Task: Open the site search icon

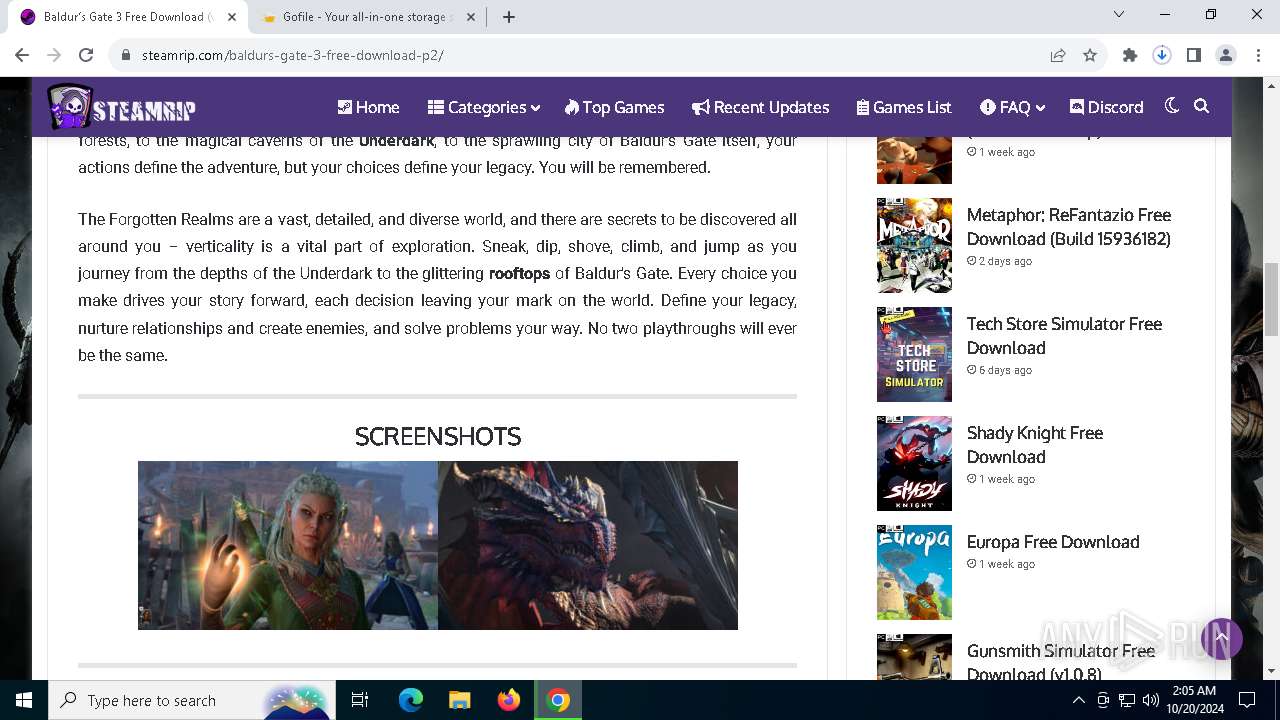Action: coord(1202,106)
